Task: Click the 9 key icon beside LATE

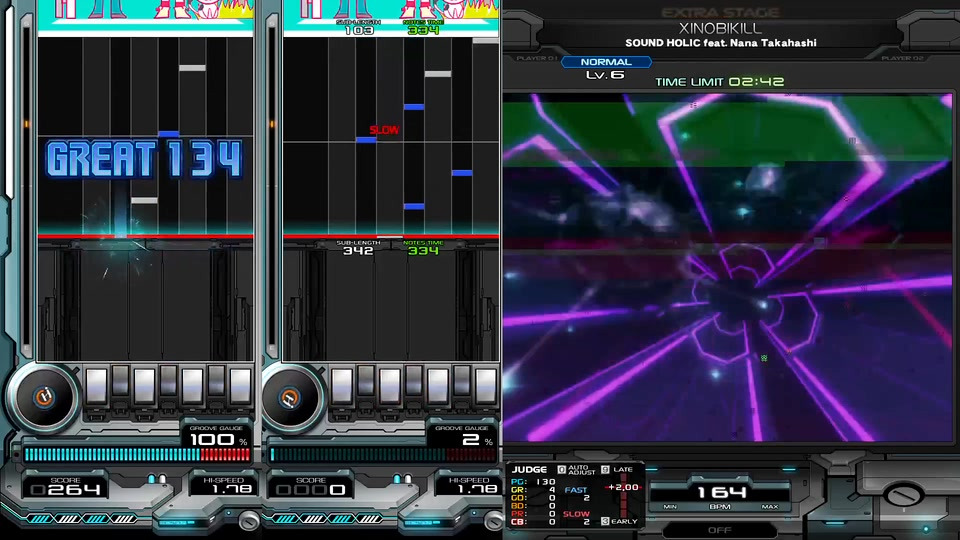Action: [x=605, y=470]
